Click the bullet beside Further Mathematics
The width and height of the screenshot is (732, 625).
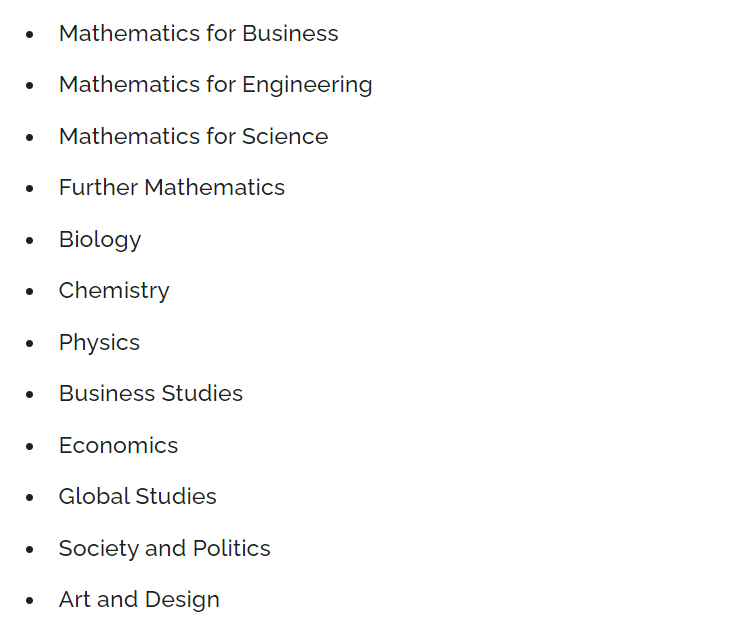click(30, 189)
